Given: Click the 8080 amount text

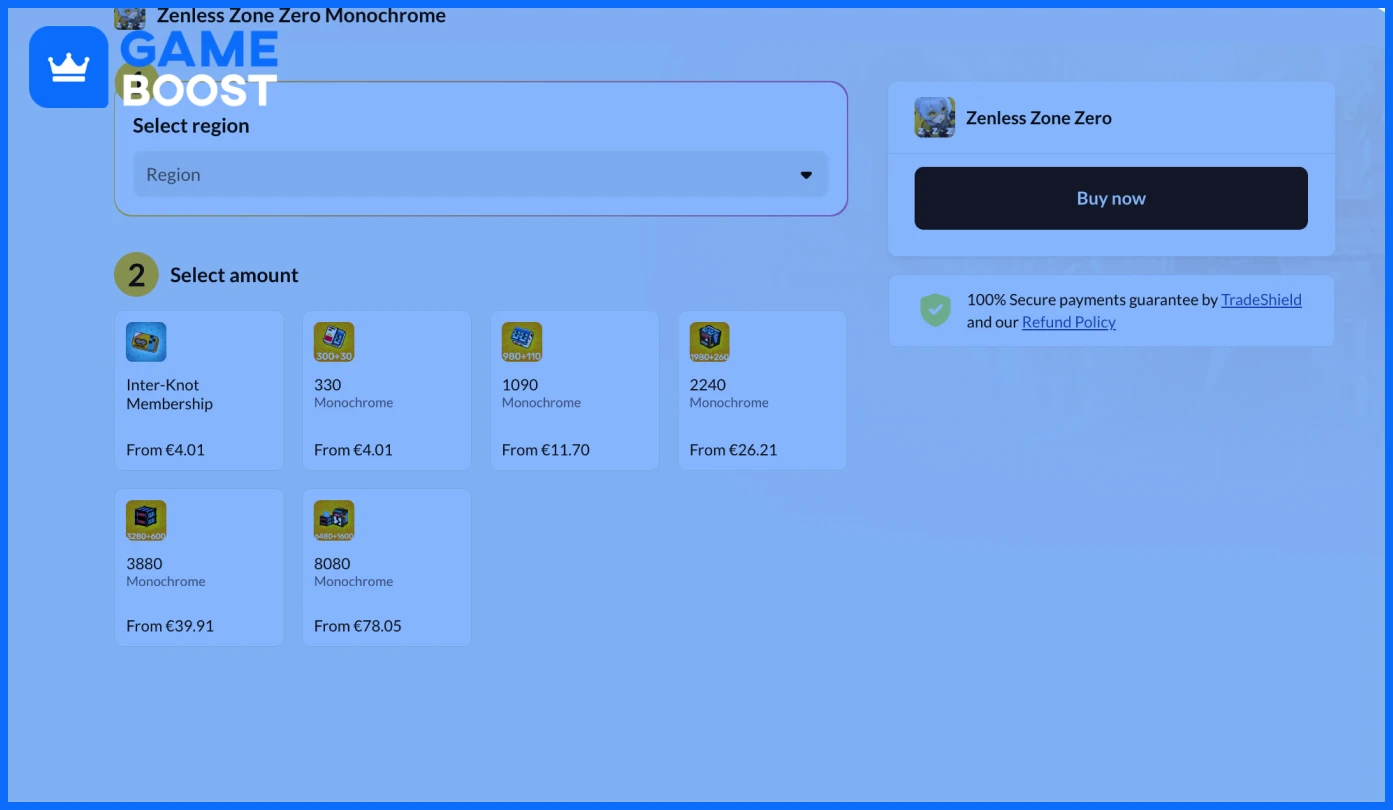Looking at the screenshot, I should [332, 564].
